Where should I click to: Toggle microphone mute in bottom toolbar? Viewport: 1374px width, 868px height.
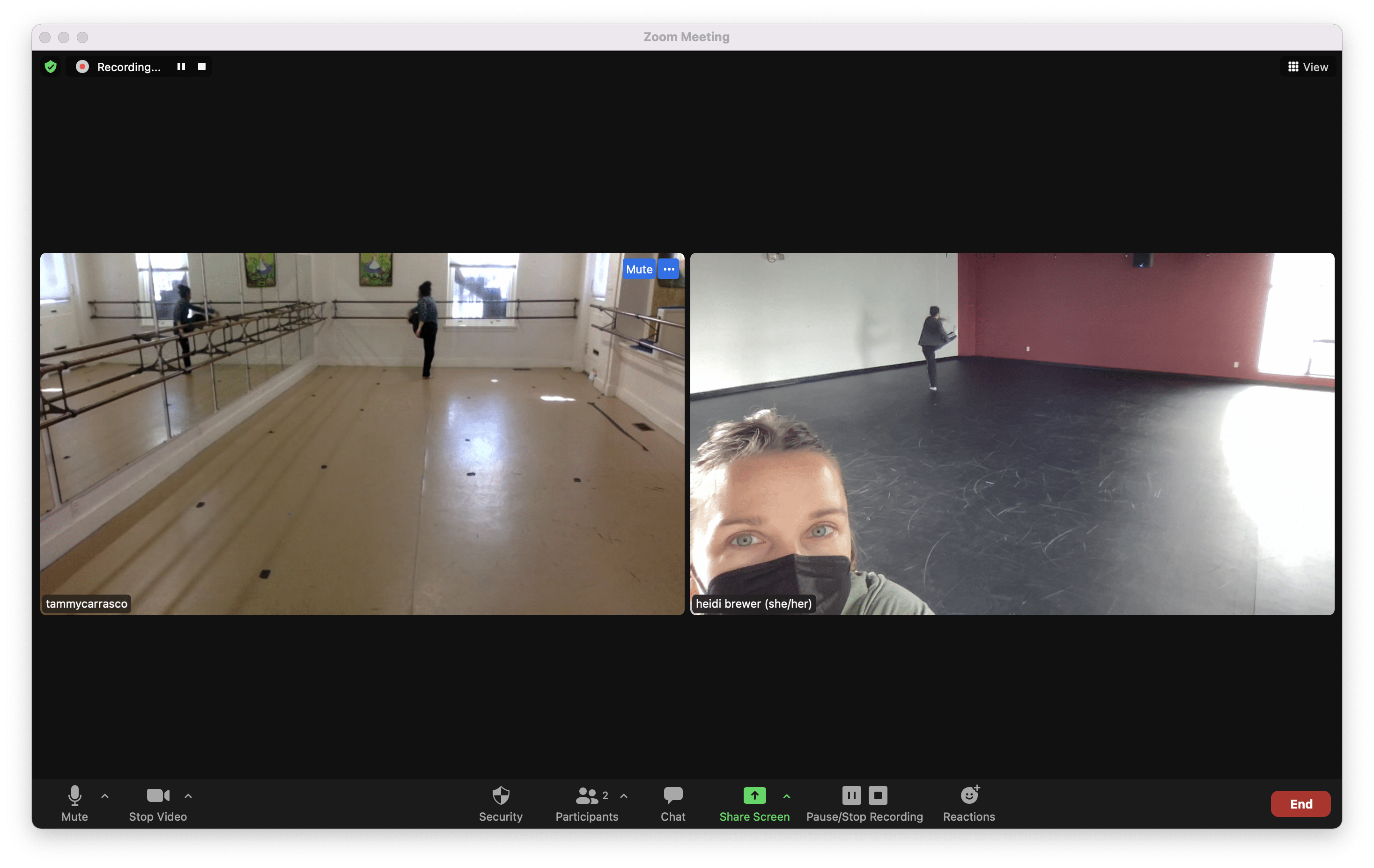tap(74, 802)
